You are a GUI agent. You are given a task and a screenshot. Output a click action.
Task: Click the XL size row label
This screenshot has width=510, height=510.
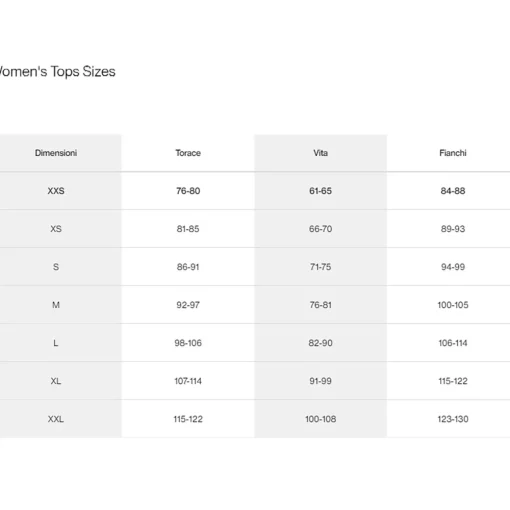point(56,381)
